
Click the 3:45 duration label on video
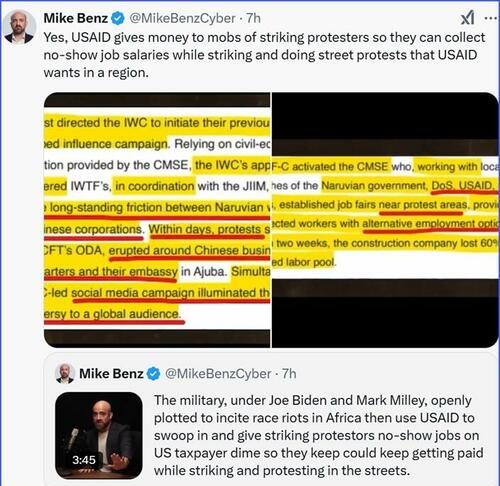tap(84, 460)
